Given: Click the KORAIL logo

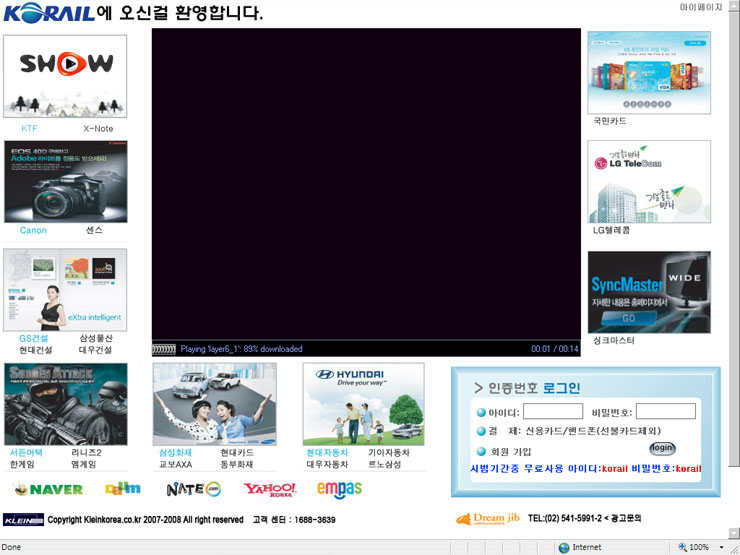Looking at the screenshot, I should (x=49, y=13).
